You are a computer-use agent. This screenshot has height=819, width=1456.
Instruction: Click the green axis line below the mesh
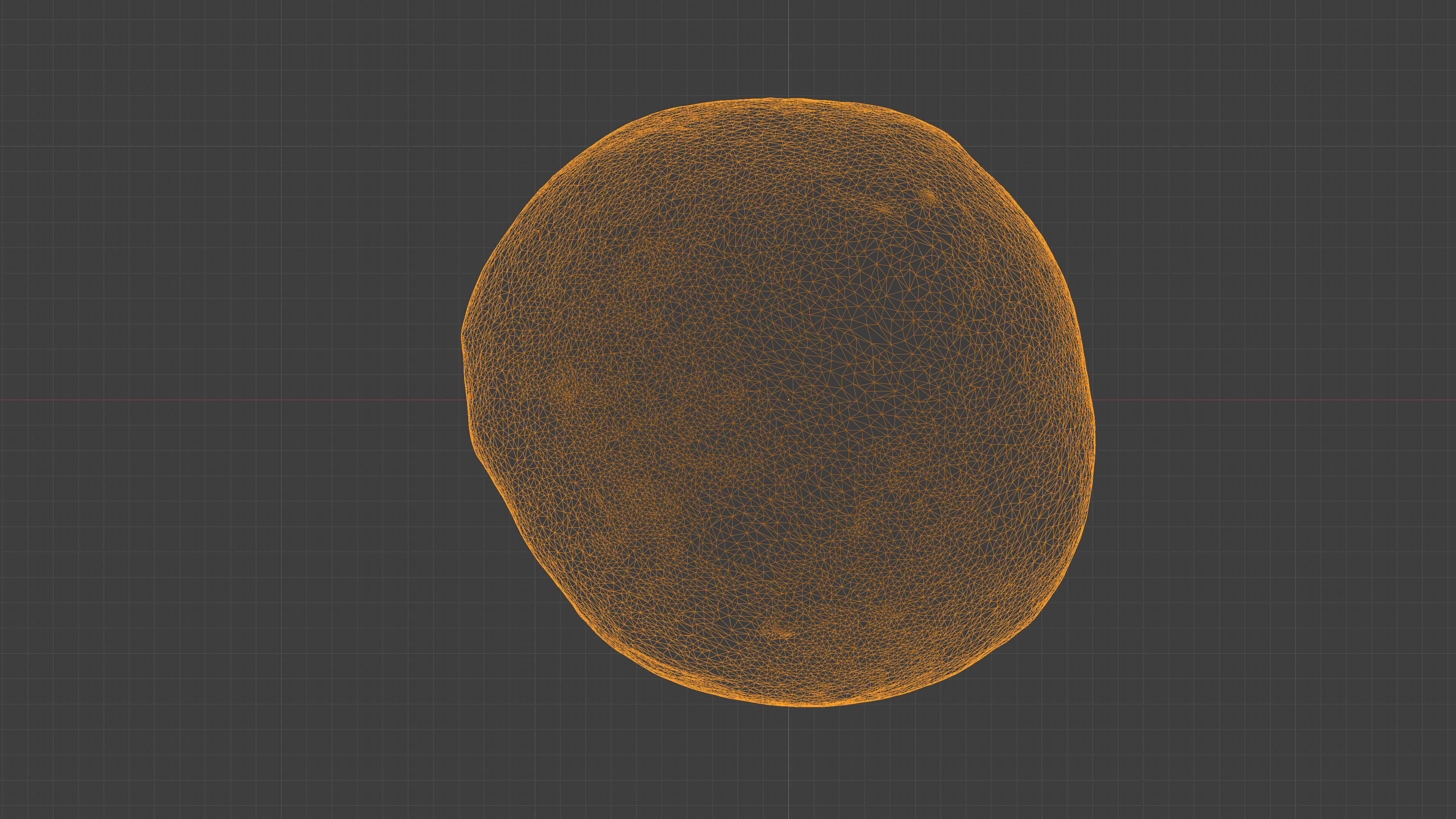pyautogui.click(x=789, y=763)
